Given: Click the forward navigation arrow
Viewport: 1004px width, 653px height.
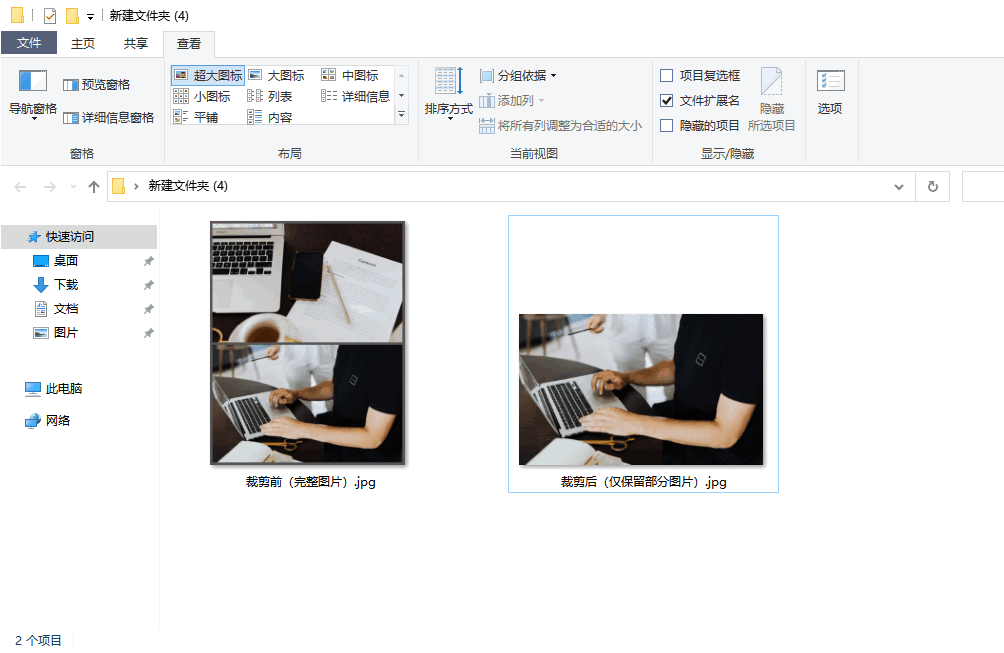Looking at the screenshot, I should point(49,187).
